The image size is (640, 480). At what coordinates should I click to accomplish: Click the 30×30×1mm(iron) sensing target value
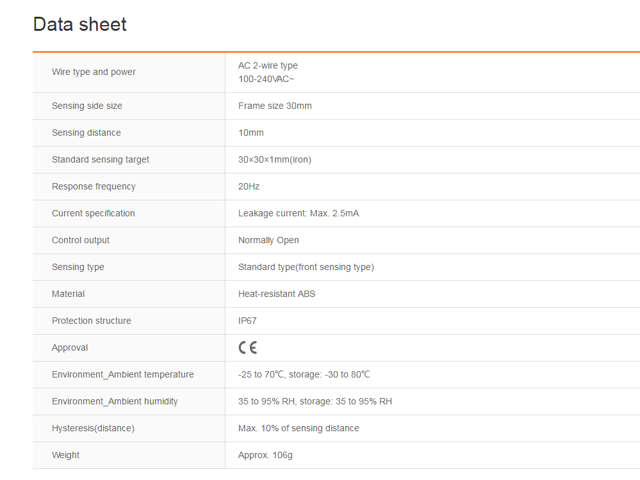[278, 160]
